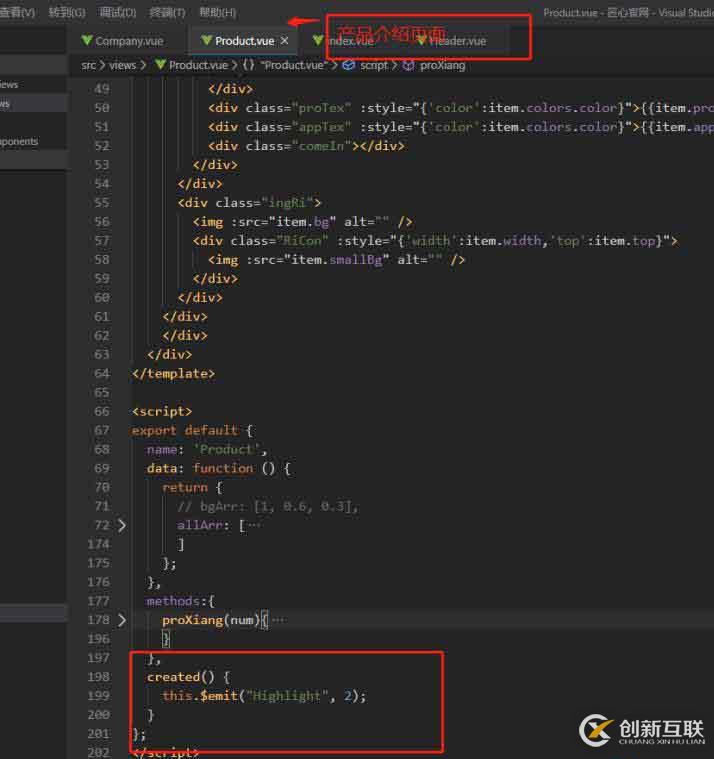Click item.smallBg in the img tag
714x759 pixels.
[x=336, y=260]
